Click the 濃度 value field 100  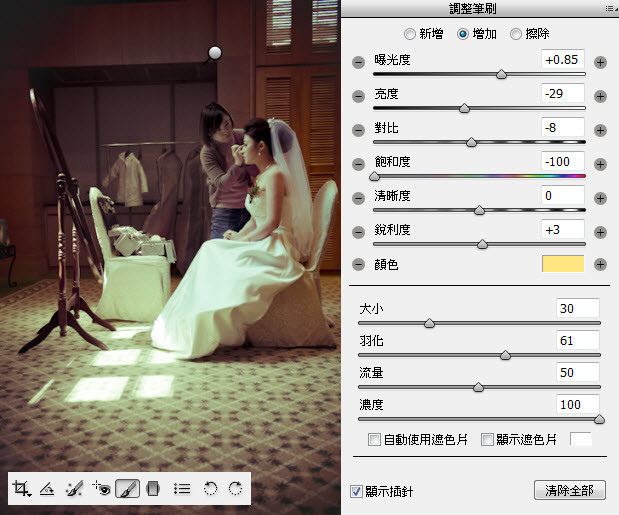click(578, 404)
